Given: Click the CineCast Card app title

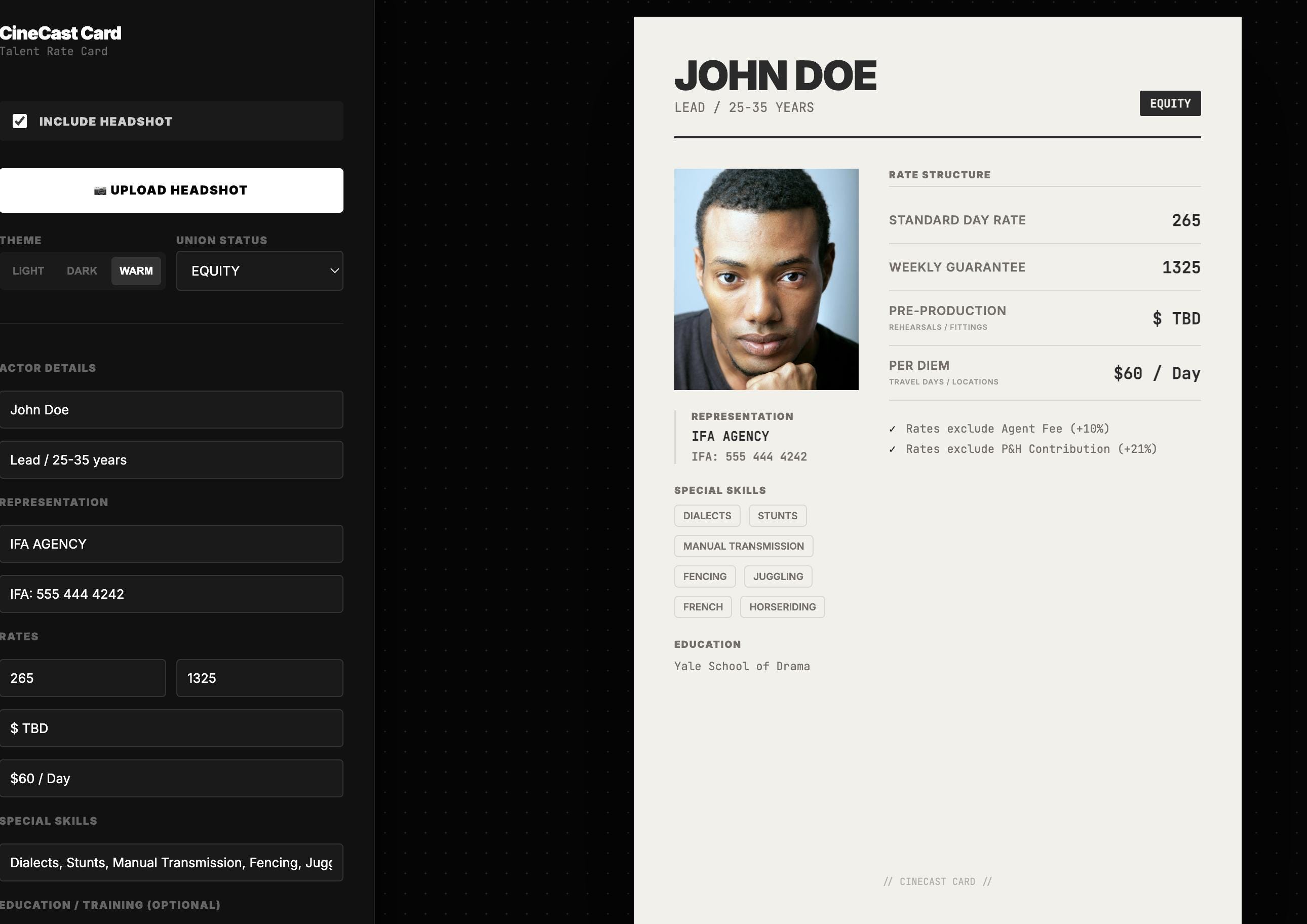Looking at the screenshot, I should tap(60, 33).
